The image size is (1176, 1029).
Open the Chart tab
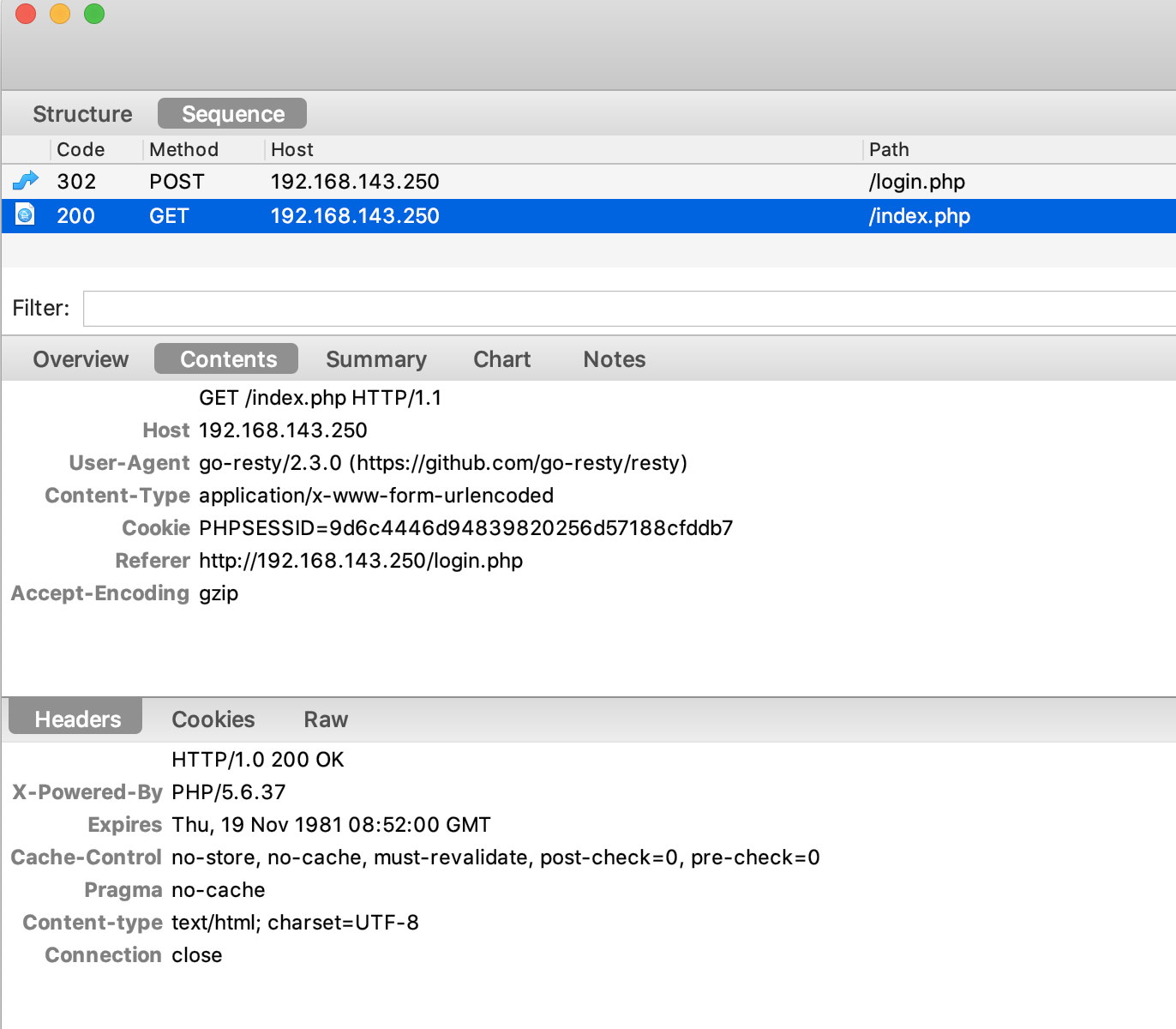pos(501,358)
